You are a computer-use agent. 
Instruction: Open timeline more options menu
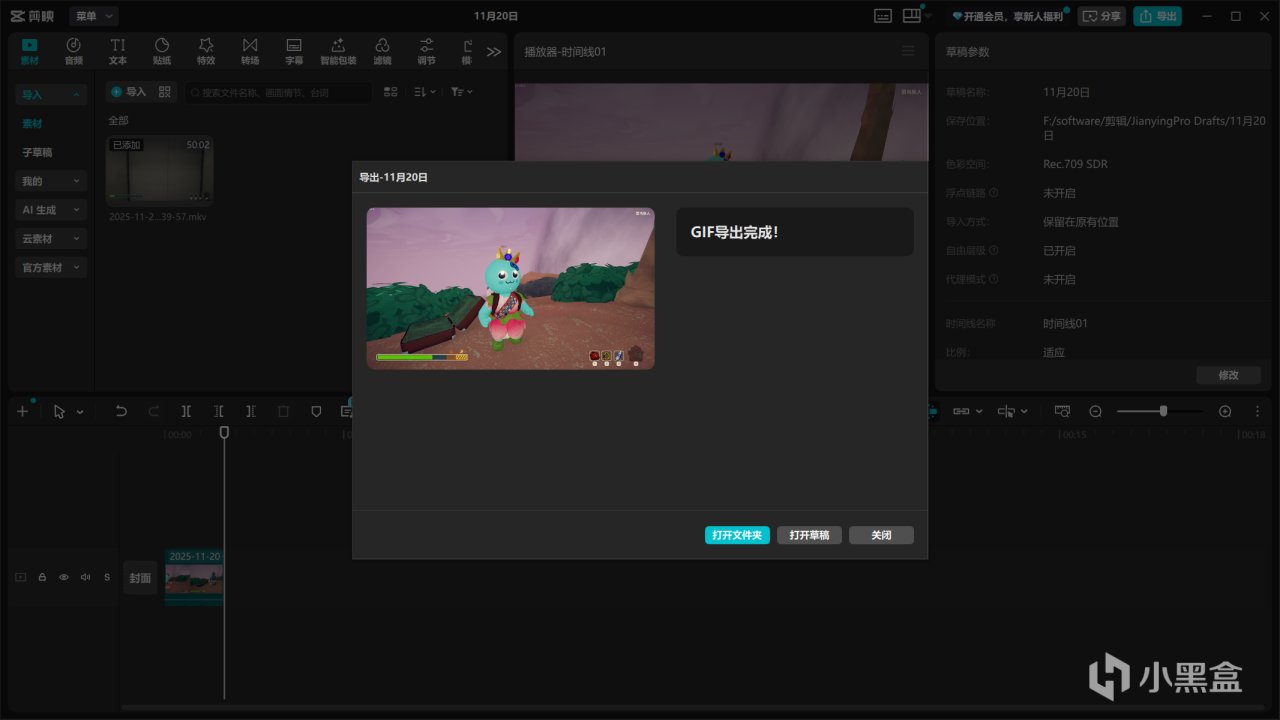coord(1257,411)
